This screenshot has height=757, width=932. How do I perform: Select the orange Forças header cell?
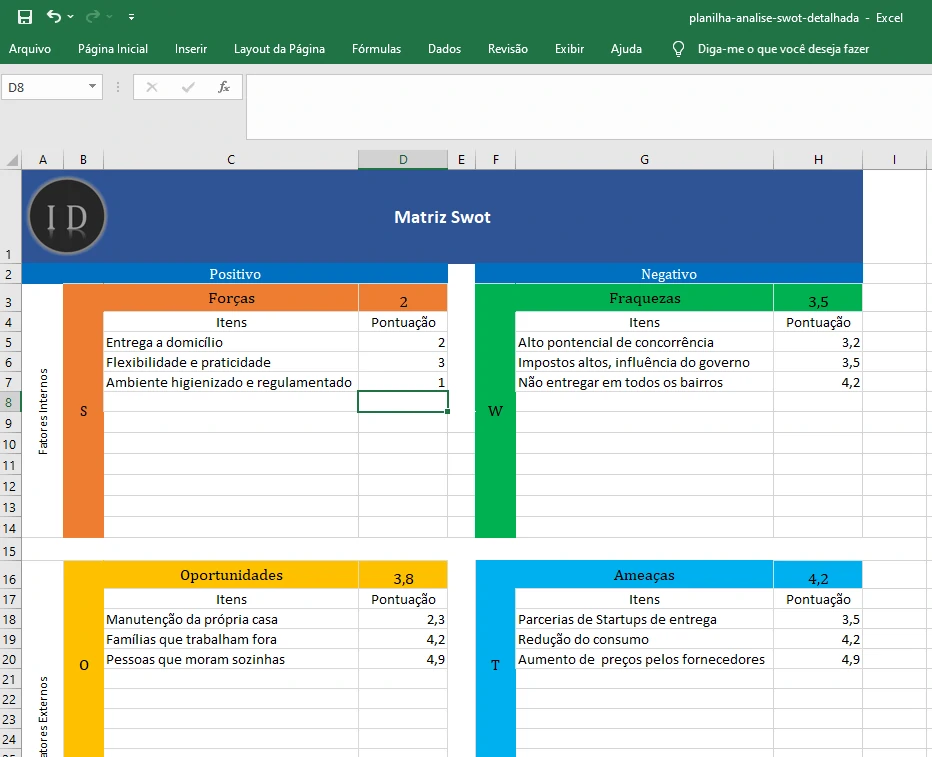coord(231,298)
